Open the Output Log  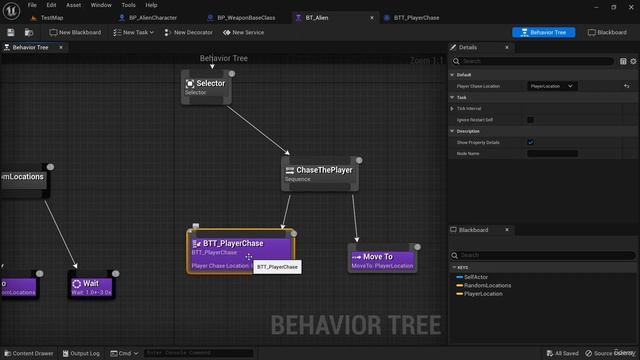[x=81, y=353]
